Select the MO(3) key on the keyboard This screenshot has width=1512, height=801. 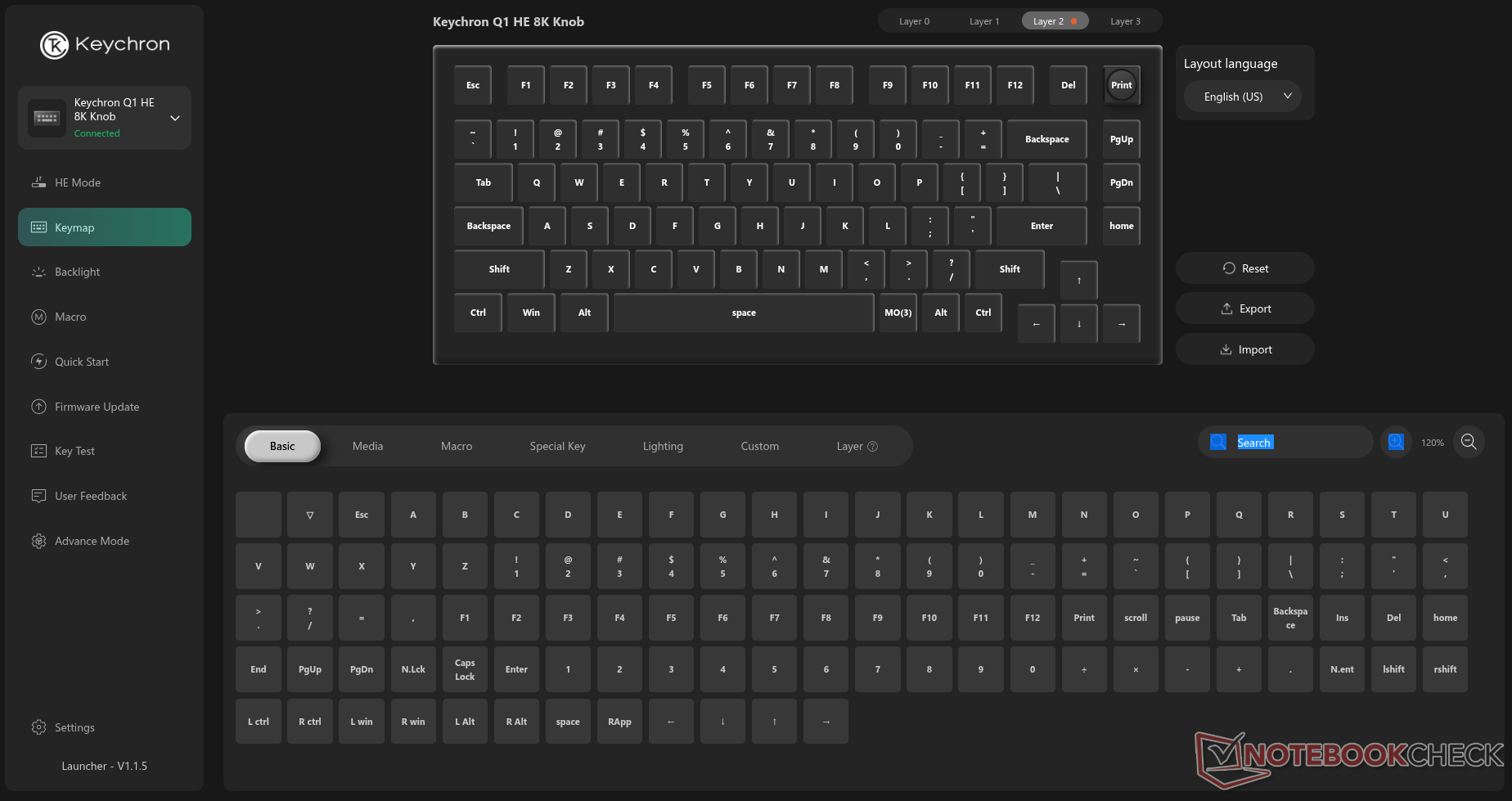tap(898, 313)
